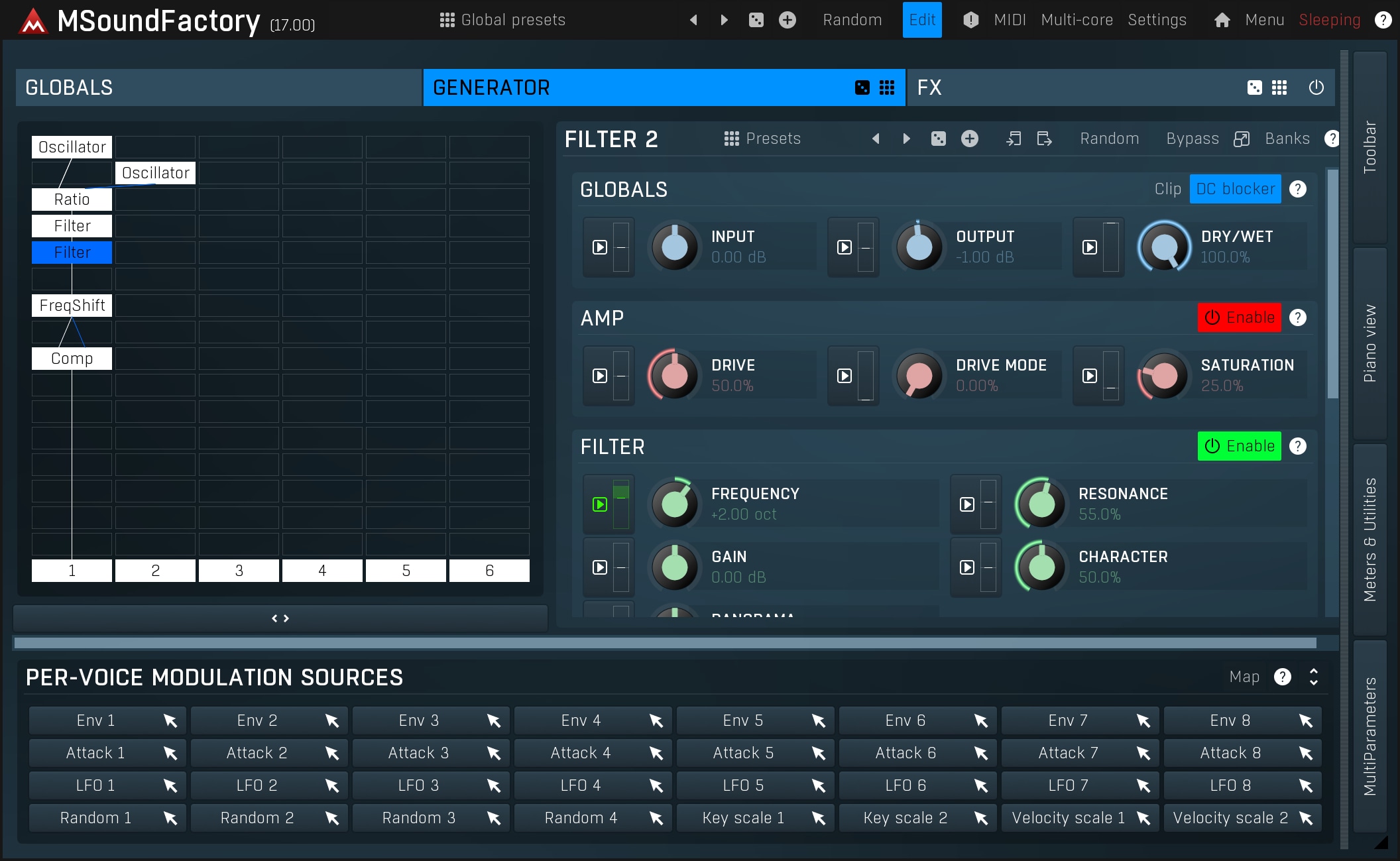The width and height of the screenshot is (1400, 861).
Task: Click the Env 1 modulation arrow icon
Action: pos(170,720)
